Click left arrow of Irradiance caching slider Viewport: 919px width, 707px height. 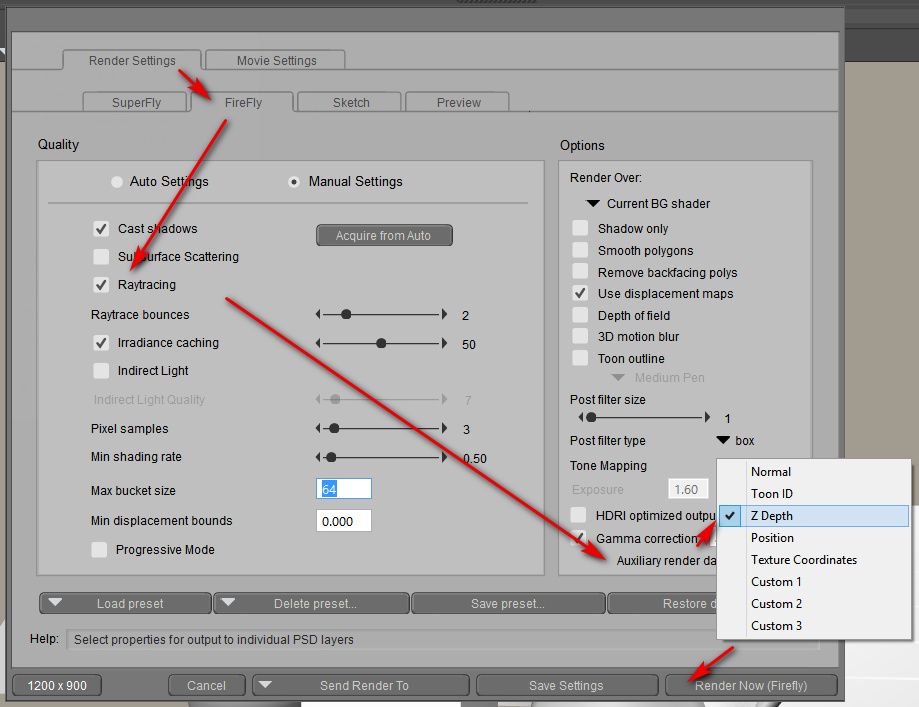pos(319,343)
